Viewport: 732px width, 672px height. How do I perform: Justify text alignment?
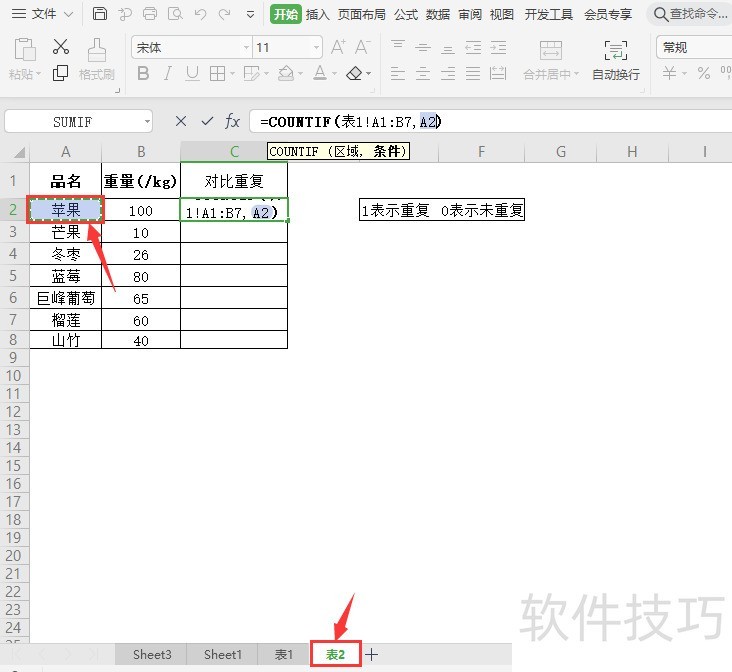(473, 73)
